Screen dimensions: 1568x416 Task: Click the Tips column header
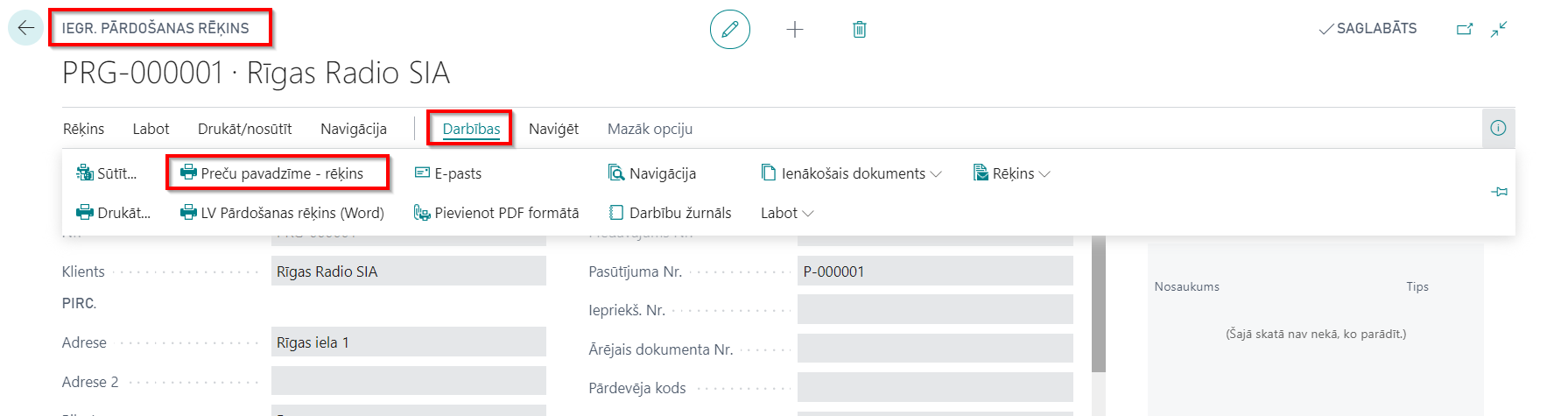[1417, 286]
